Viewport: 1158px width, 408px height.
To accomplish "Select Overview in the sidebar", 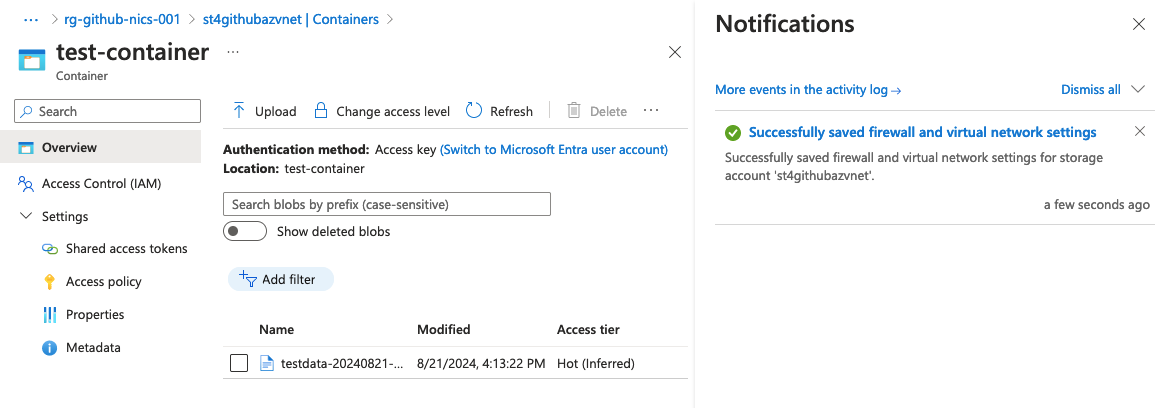I will (x=100, y=147).
